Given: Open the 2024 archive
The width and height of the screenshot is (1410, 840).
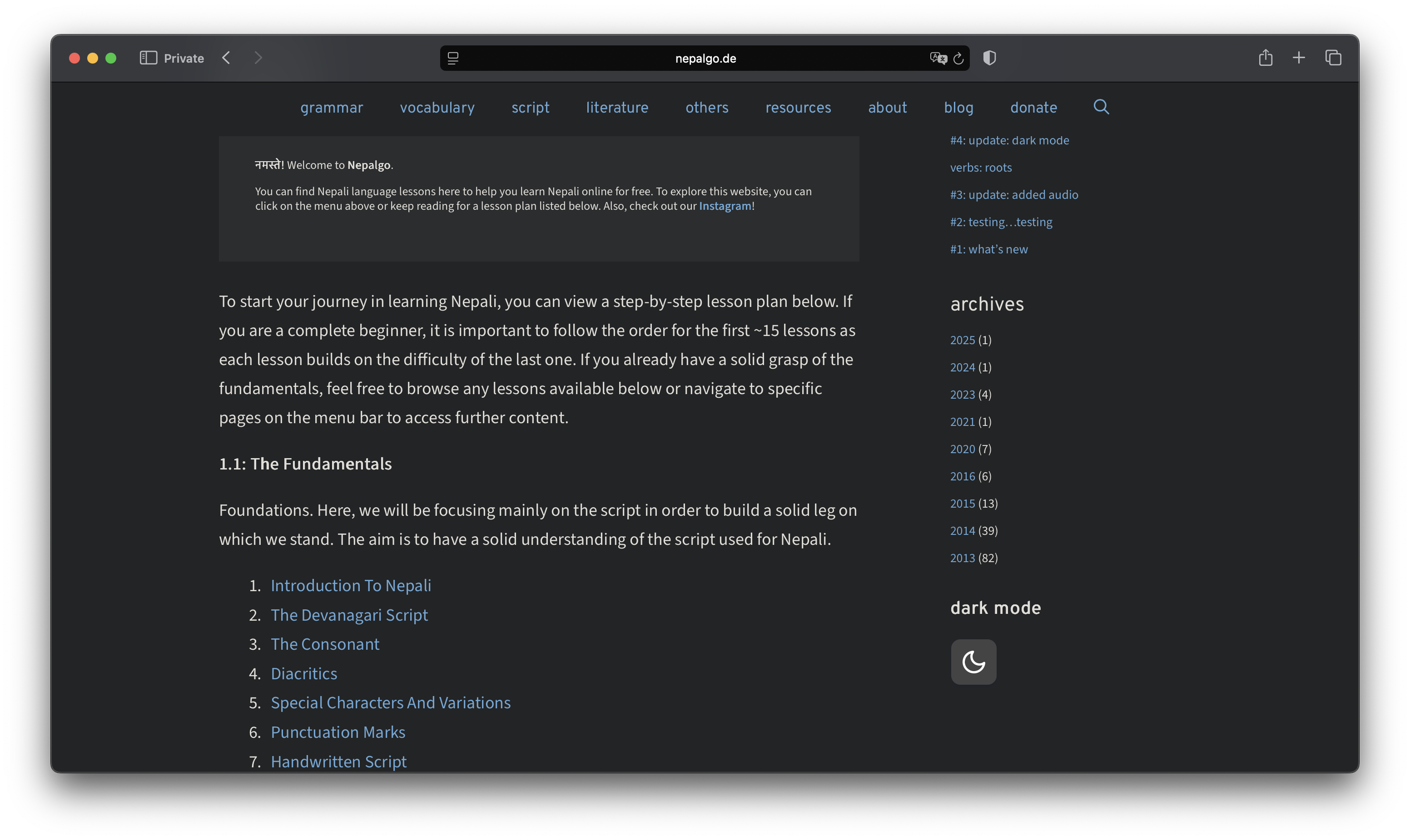Looking at the screenshot, I should [963, 367].
